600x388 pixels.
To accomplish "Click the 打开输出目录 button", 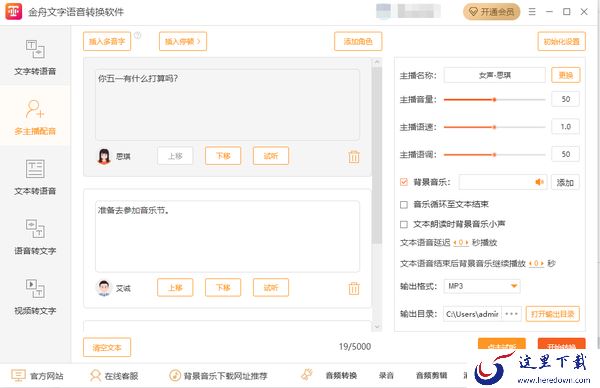I will [x=553, y=314].
